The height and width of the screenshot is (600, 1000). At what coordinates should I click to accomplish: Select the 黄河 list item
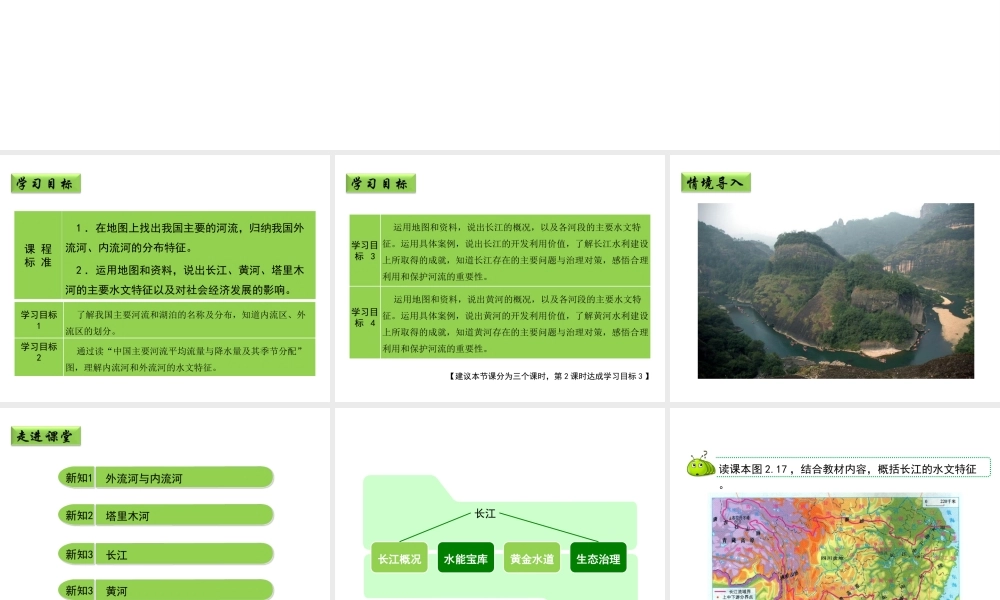pyautogui.click(x=166, y=590)
